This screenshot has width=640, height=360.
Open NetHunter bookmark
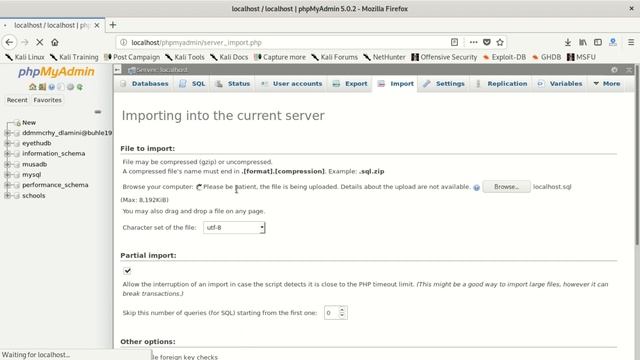(x=384, y=57)
